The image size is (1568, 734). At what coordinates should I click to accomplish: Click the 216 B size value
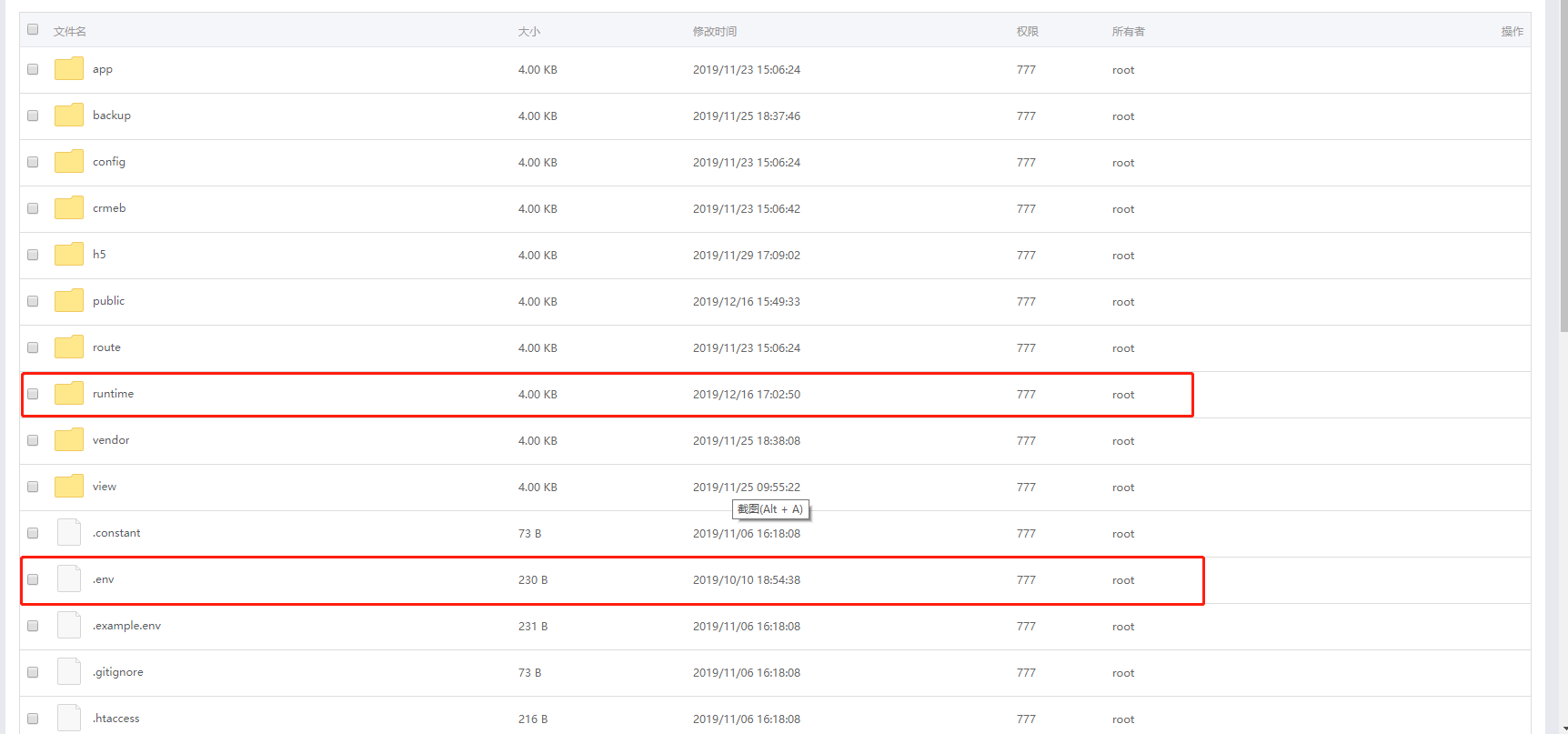pyautogui.click(x=533, y=719)
